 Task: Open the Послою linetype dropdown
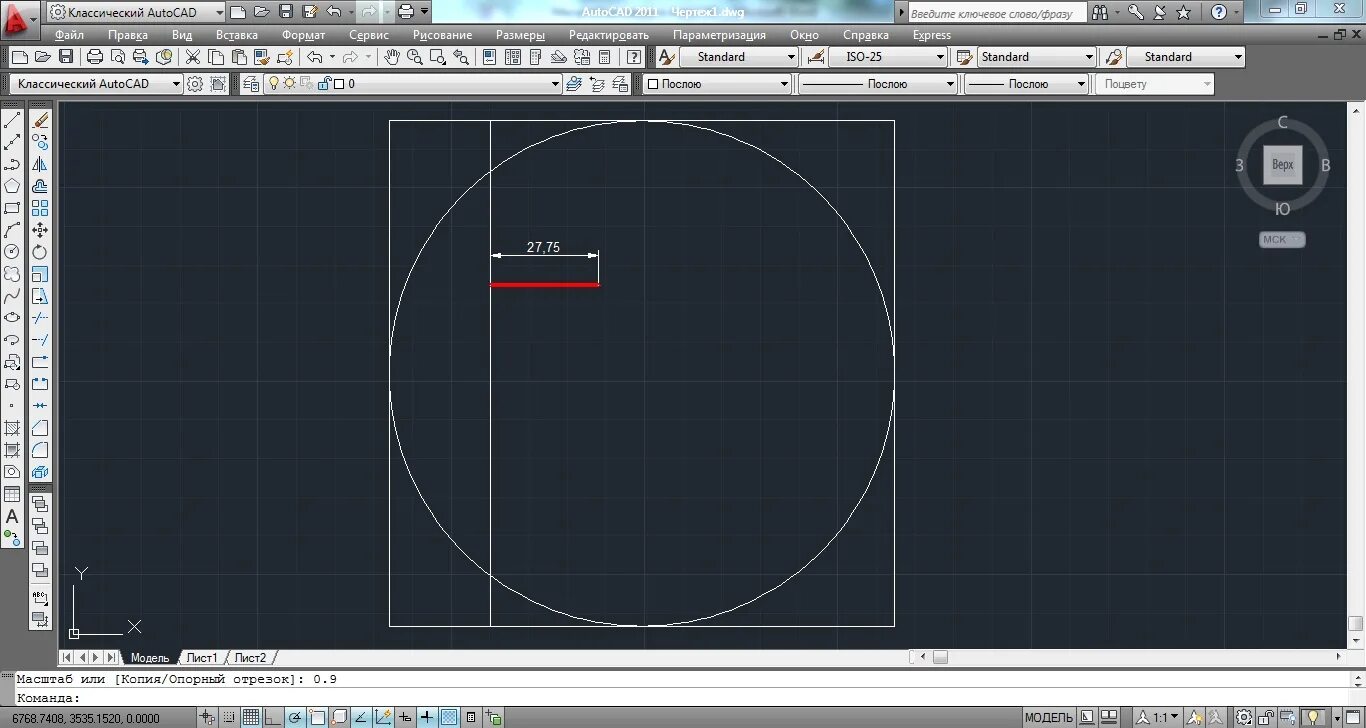pos(877,84)
